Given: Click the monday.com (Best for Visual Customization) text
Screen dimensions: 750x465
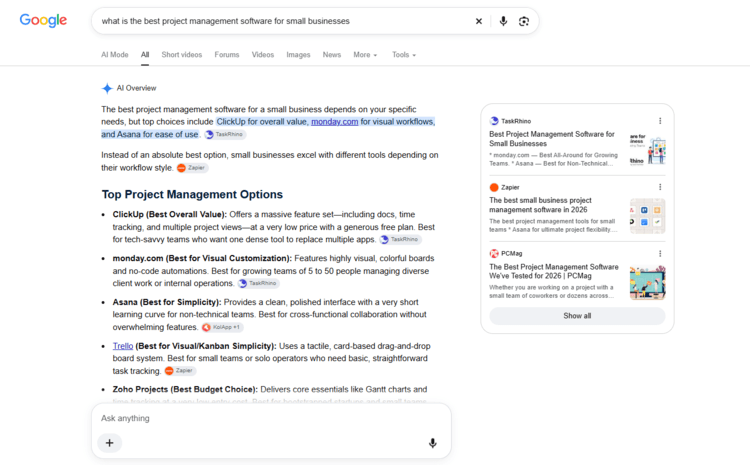Looking at the screenshot, I should tap(202, 258).
